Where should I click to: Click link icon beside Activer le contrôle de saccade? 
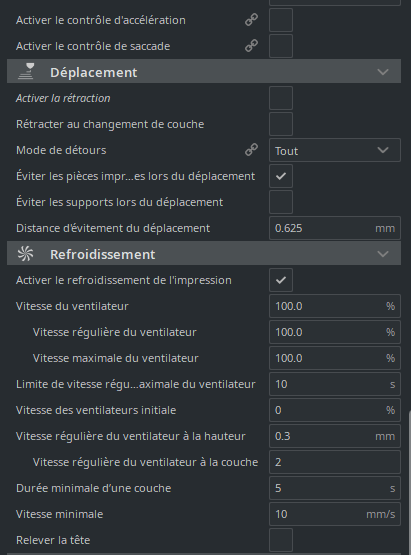[251, 46]
